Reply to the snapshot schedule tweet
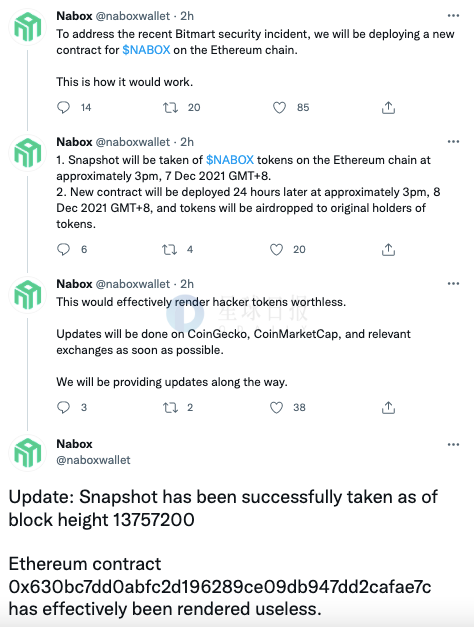The width and height of the screenshot is (474, 627). [x=64, y=250]
